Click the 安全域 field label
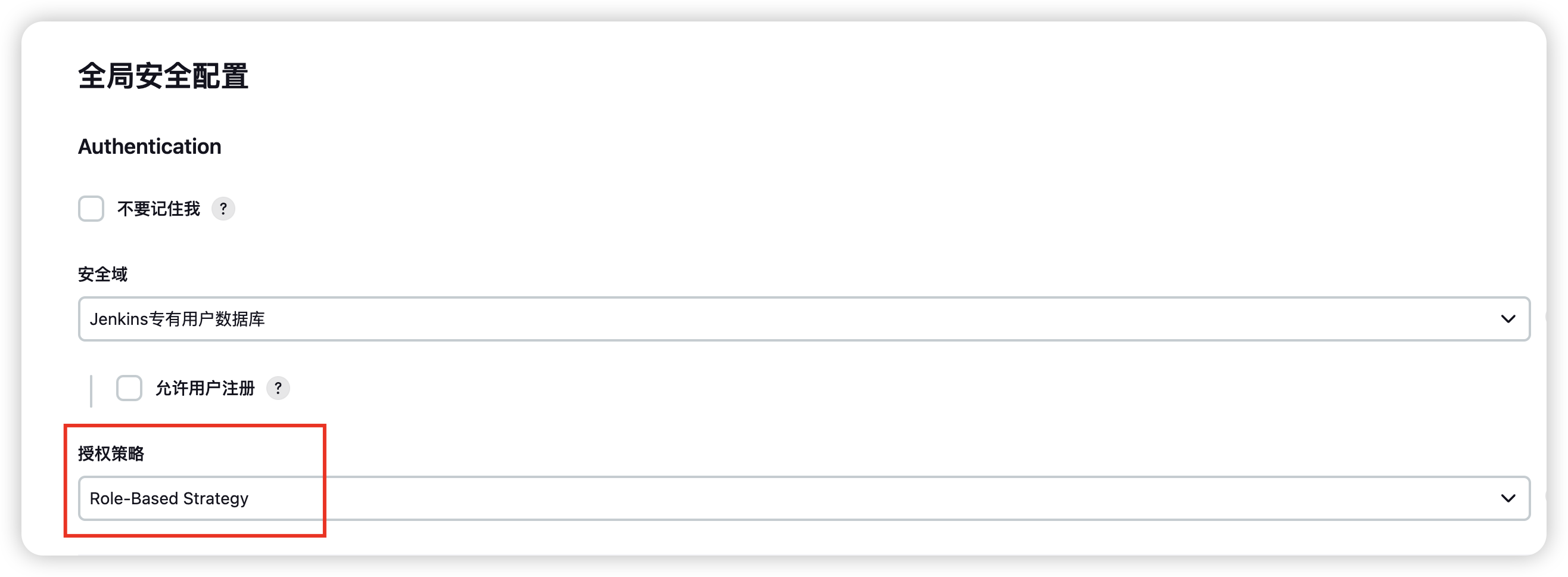This screenshot has width=1568, height=577. click(x=102, y=274)
